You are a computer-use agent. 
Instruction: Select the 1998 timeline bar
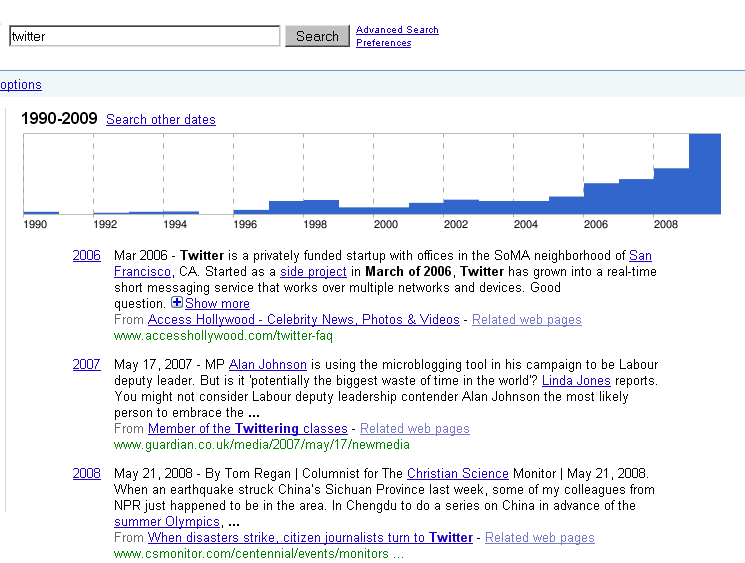click(321, 207)
